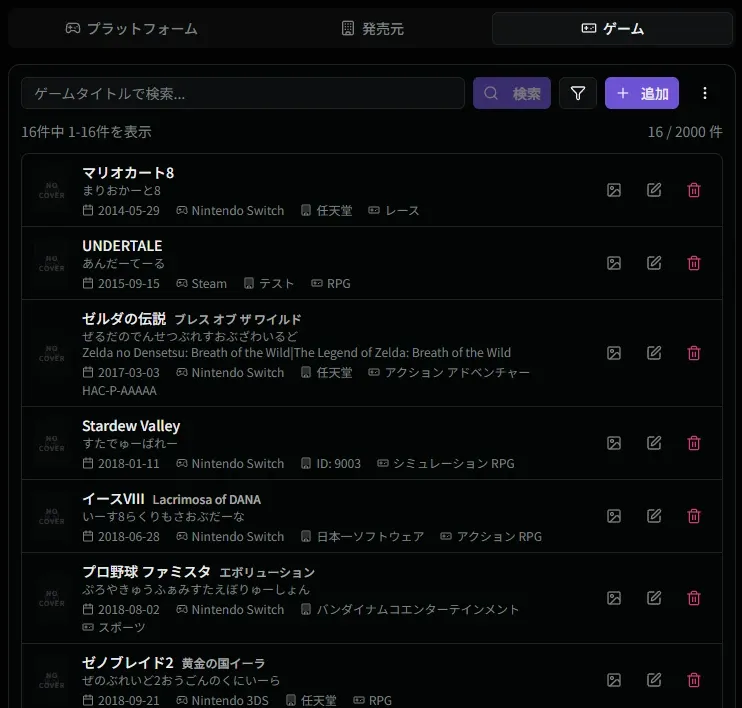Open cover image for プロ野球 ファミスタ

point(614,598)
